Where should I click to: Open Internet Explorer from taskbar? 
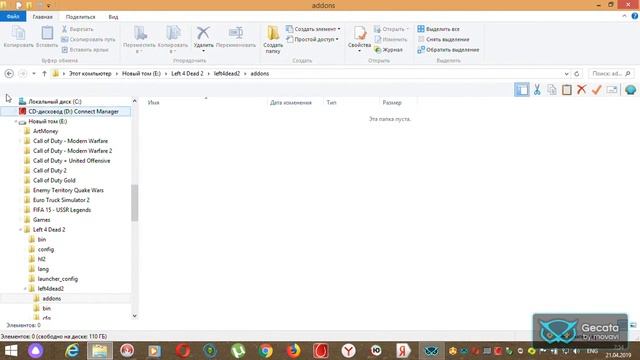[x=72, y=351]
